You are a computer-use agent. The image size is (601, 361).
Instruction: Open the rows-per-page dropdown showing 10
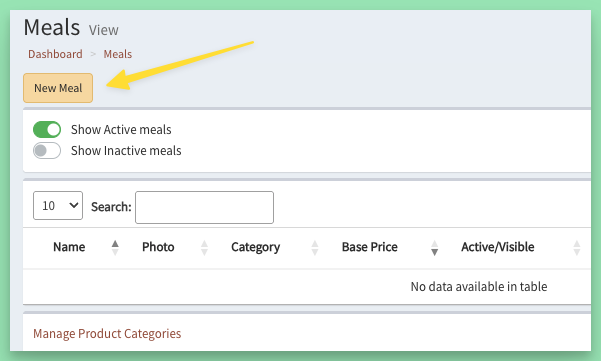point(58,206)
